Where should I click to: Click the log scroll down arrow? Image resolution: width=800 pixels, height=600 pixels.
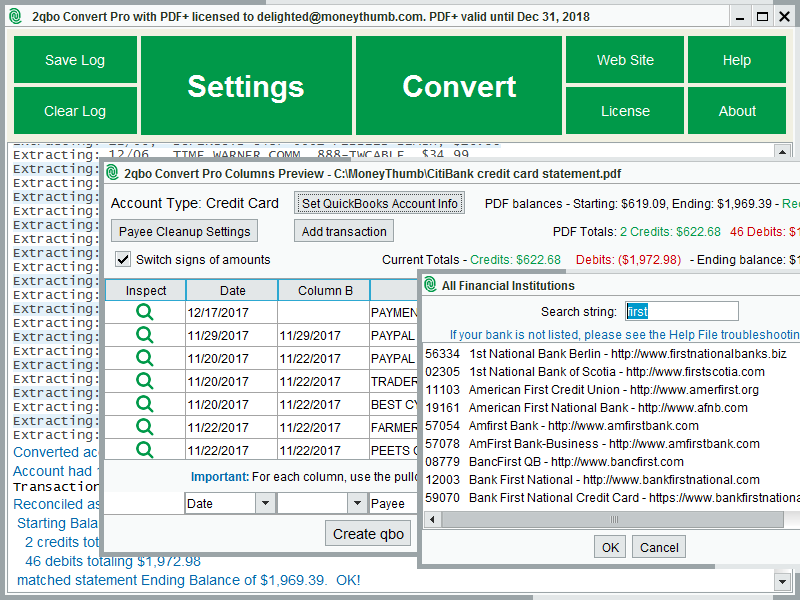point(782,581)
